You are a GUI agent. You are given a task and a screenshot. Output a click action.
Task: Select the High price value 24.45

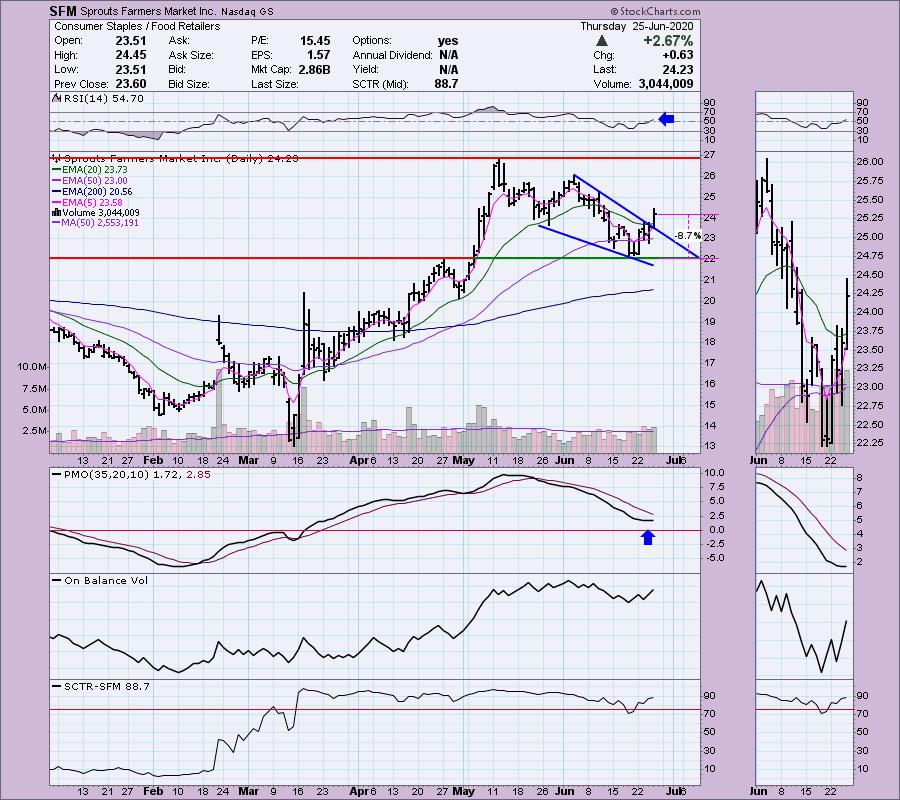pos(131,55)
